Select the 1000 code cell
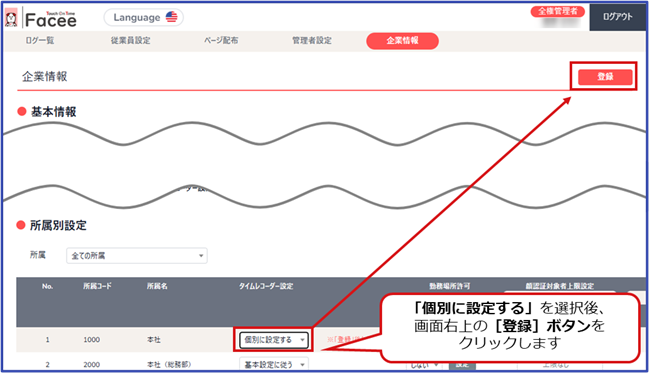This screenshot has height=373, width=649. coord(91,339)
